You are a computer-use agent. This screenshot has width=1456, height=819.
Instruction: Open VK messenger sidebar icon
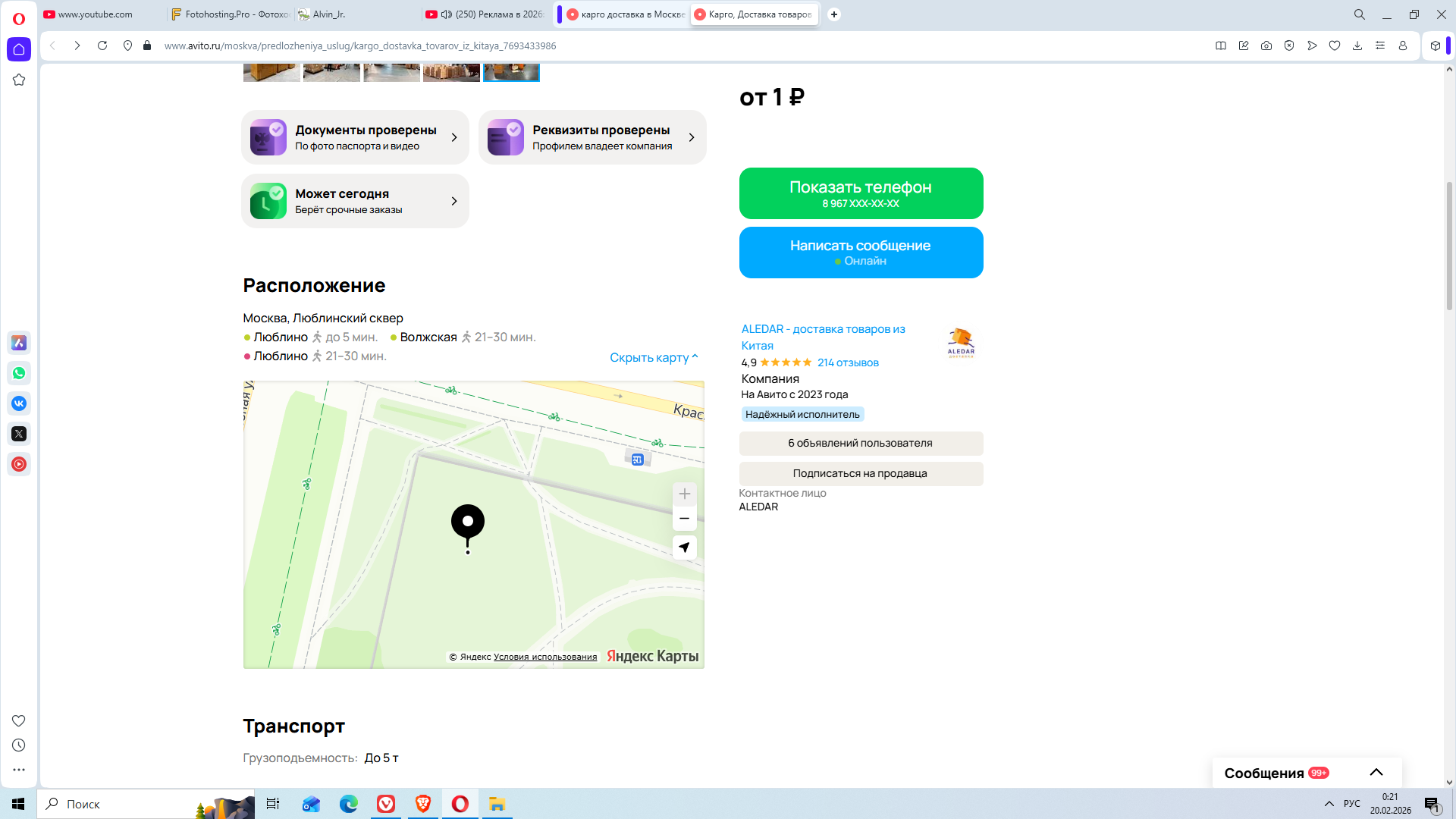pyautogui.click(x=19, y=403)
